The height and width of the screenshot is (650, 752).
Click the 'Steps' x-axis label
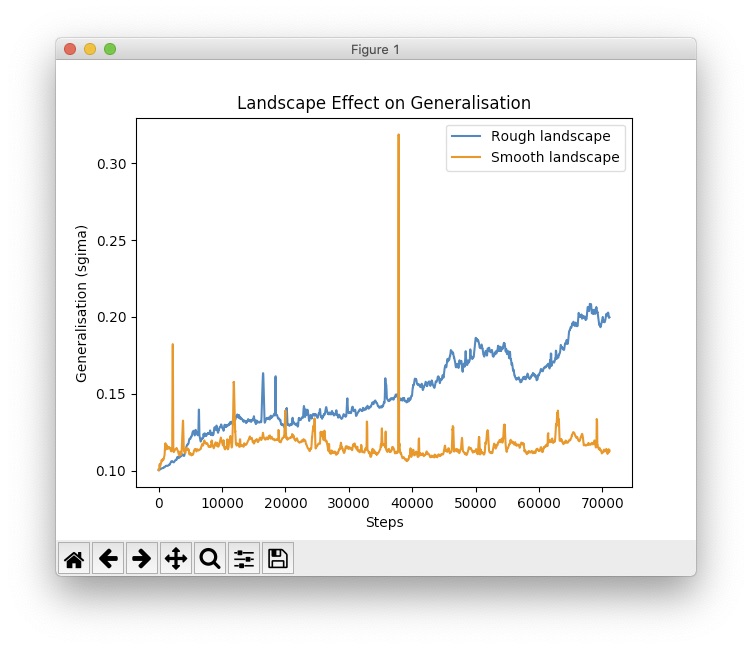385,522
